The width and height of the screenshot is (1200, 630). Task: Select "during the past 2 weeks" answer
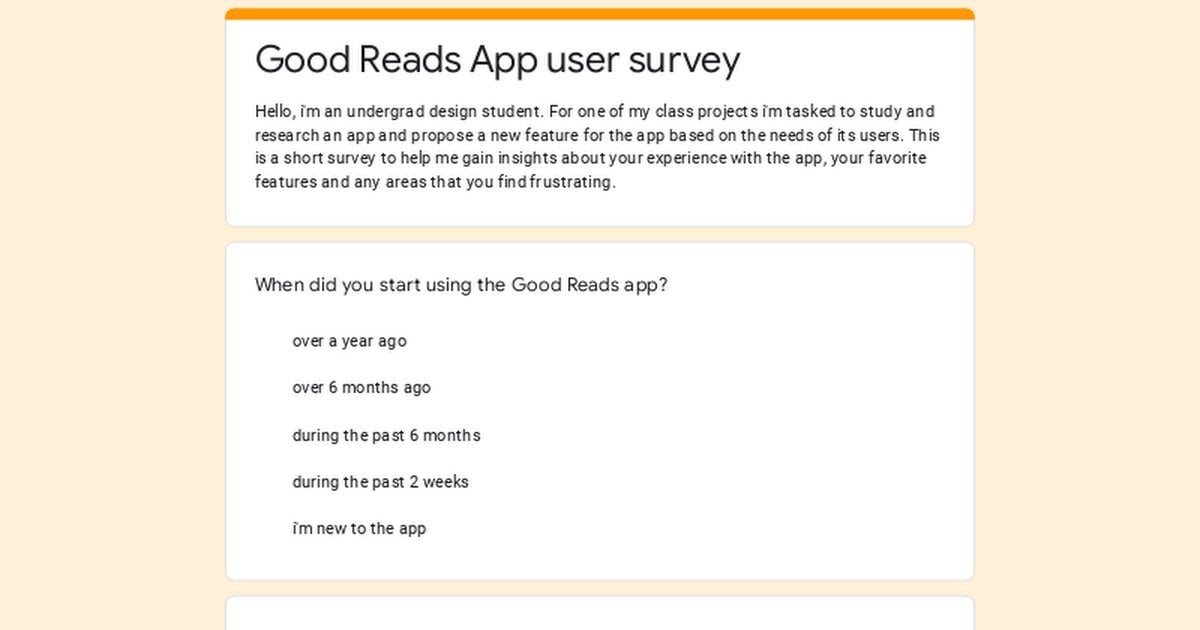pyautogui.click(x=380, y=482)
